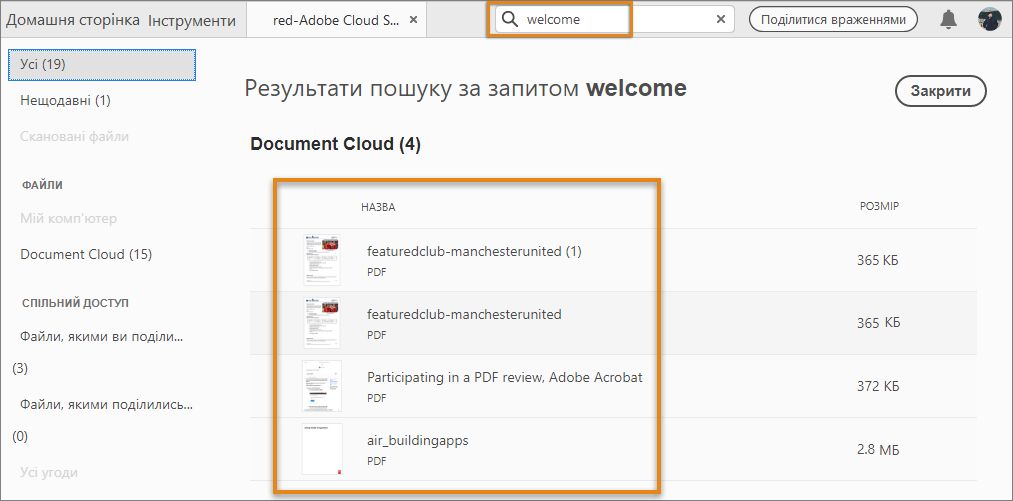Switch to Інструменти tab
1013x501 pixels.
pyautogui.click(x=192, y=21)
